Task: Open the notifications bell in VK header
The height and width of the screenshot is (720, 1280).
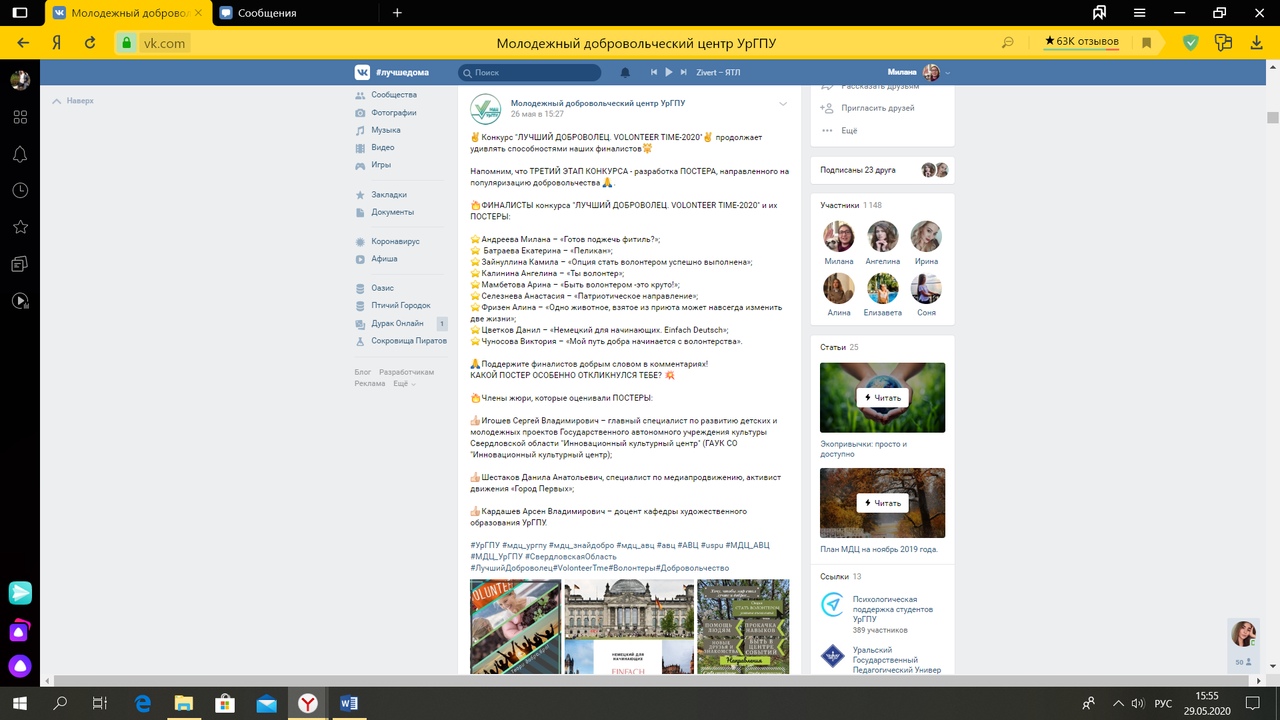Action: click(x=626, y=72)
